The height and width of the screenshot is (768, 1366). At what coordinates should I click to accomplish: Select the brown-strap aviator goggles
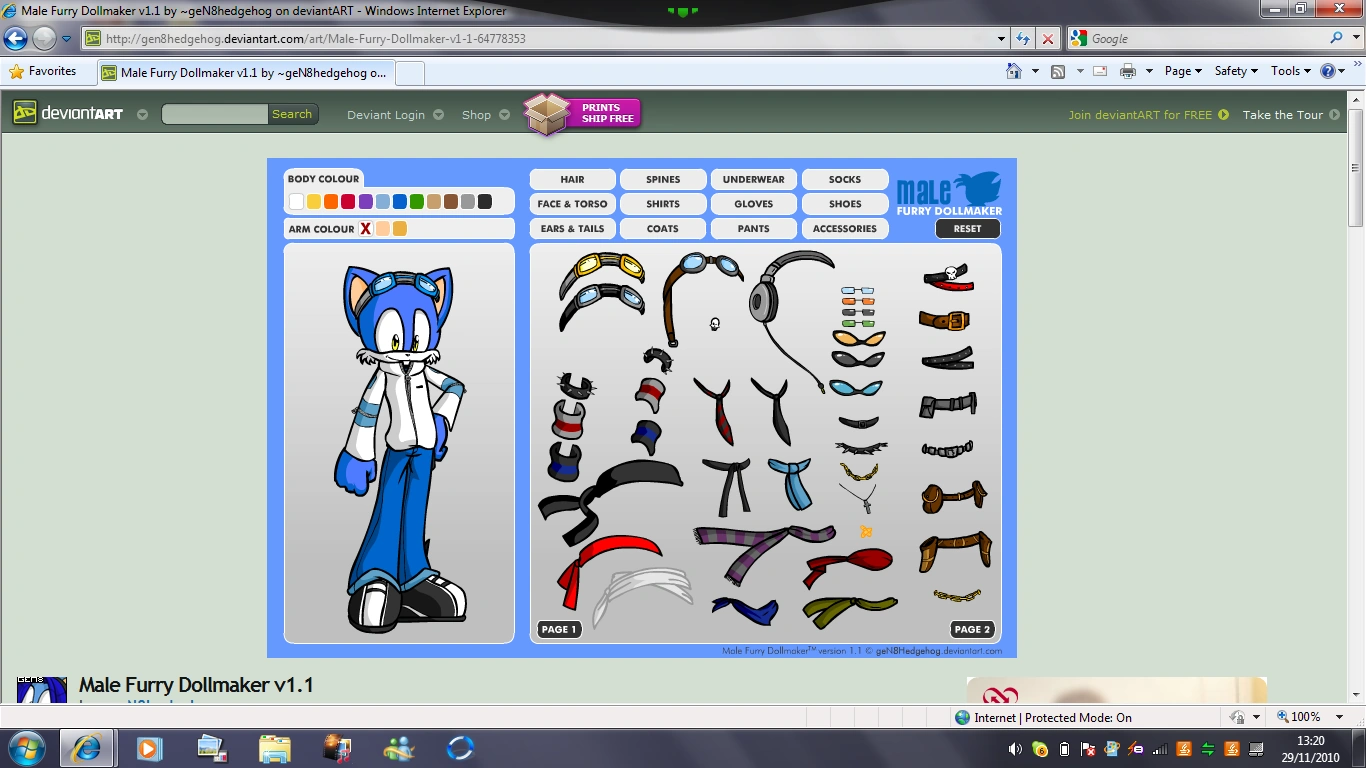click(698, 295)
